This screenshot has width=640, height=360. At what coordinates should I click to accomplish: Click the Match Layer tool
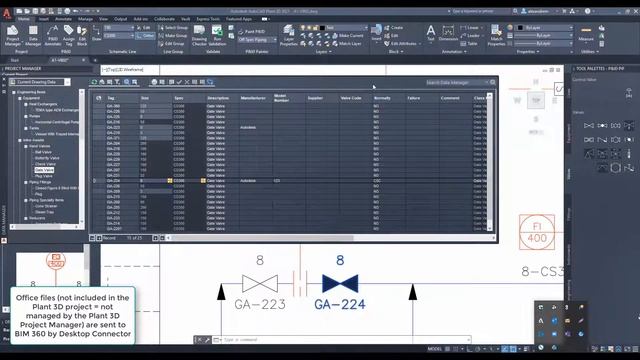coord(347,44)
